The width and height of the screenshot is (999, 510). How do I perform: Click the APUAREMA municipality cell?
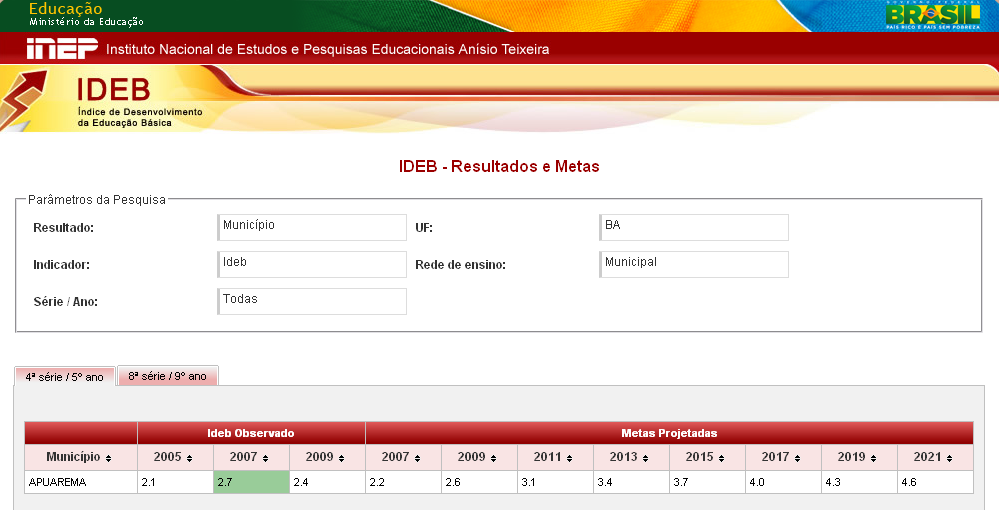(81, 482)
